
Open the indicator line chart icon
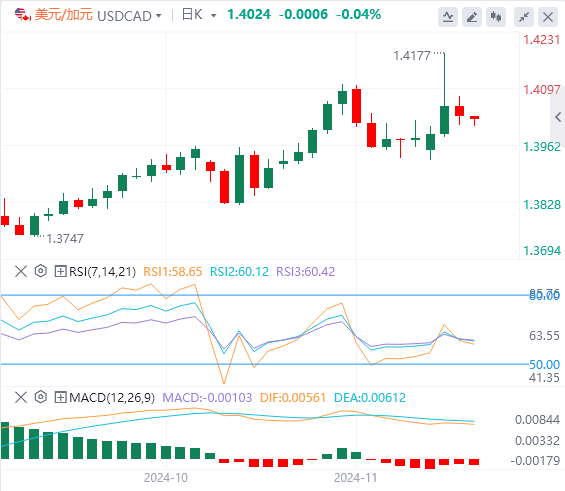pyautogui.click(x=448, y=17)
